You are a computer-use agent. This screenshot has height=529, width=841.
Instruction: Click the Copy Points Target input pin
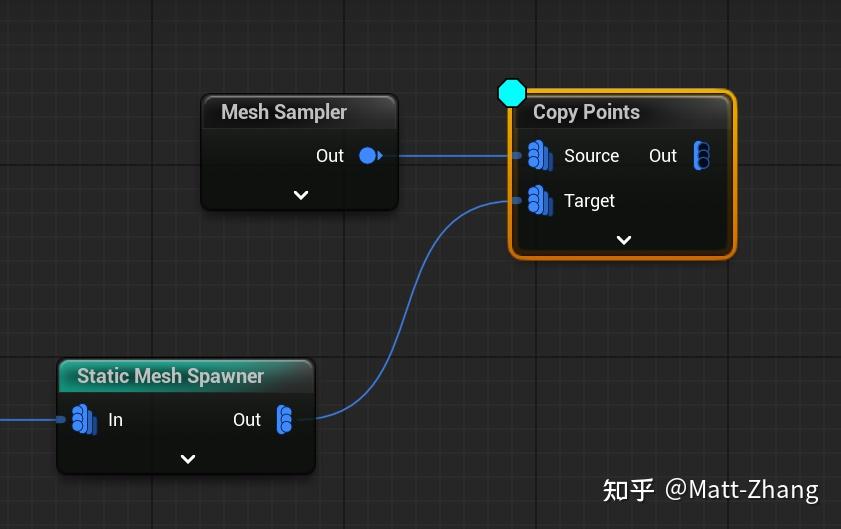click(x=540, y=201)
